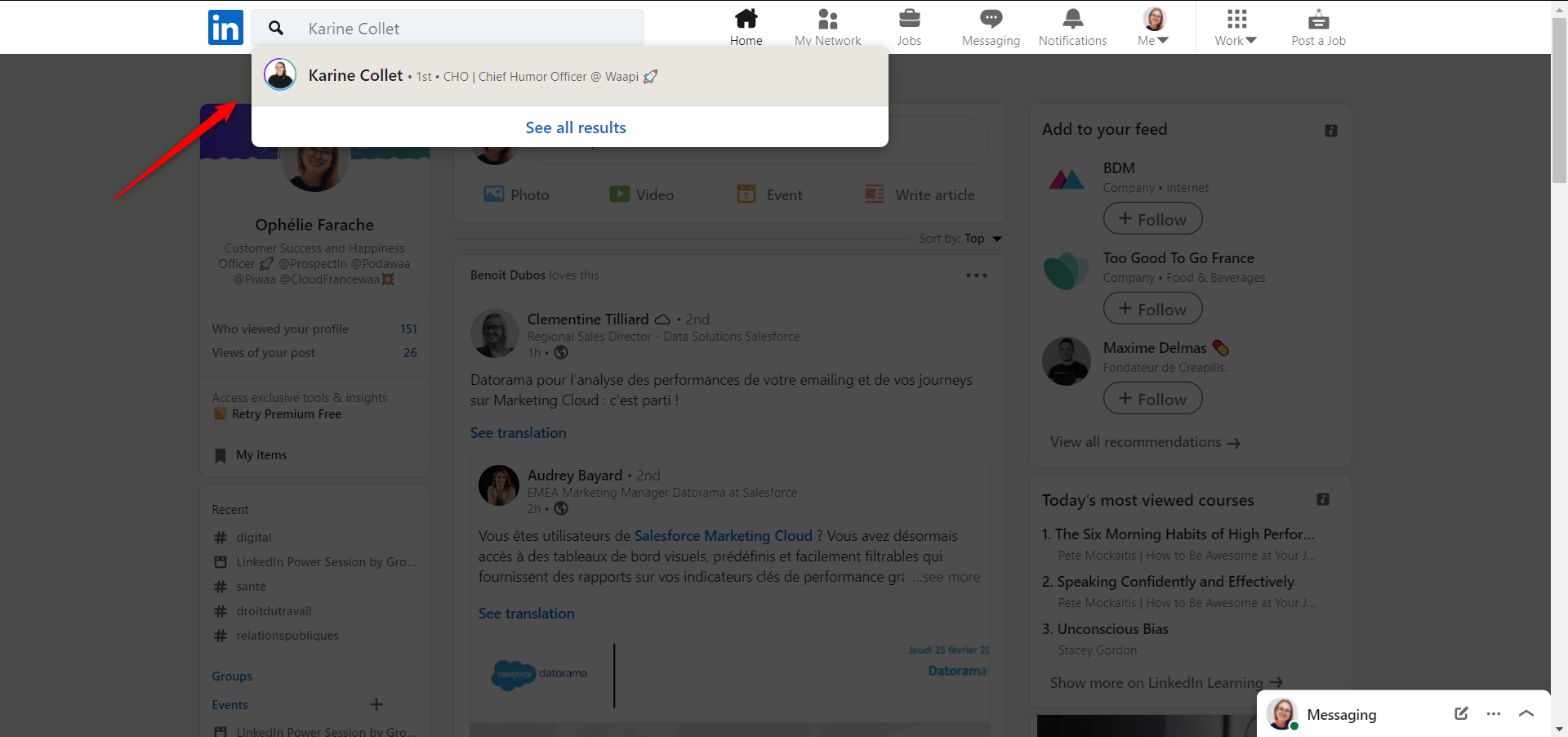Open the droitdutravail hashtag
The height and width of the screenshot is (737, 1568).
[x=274, y=611]
